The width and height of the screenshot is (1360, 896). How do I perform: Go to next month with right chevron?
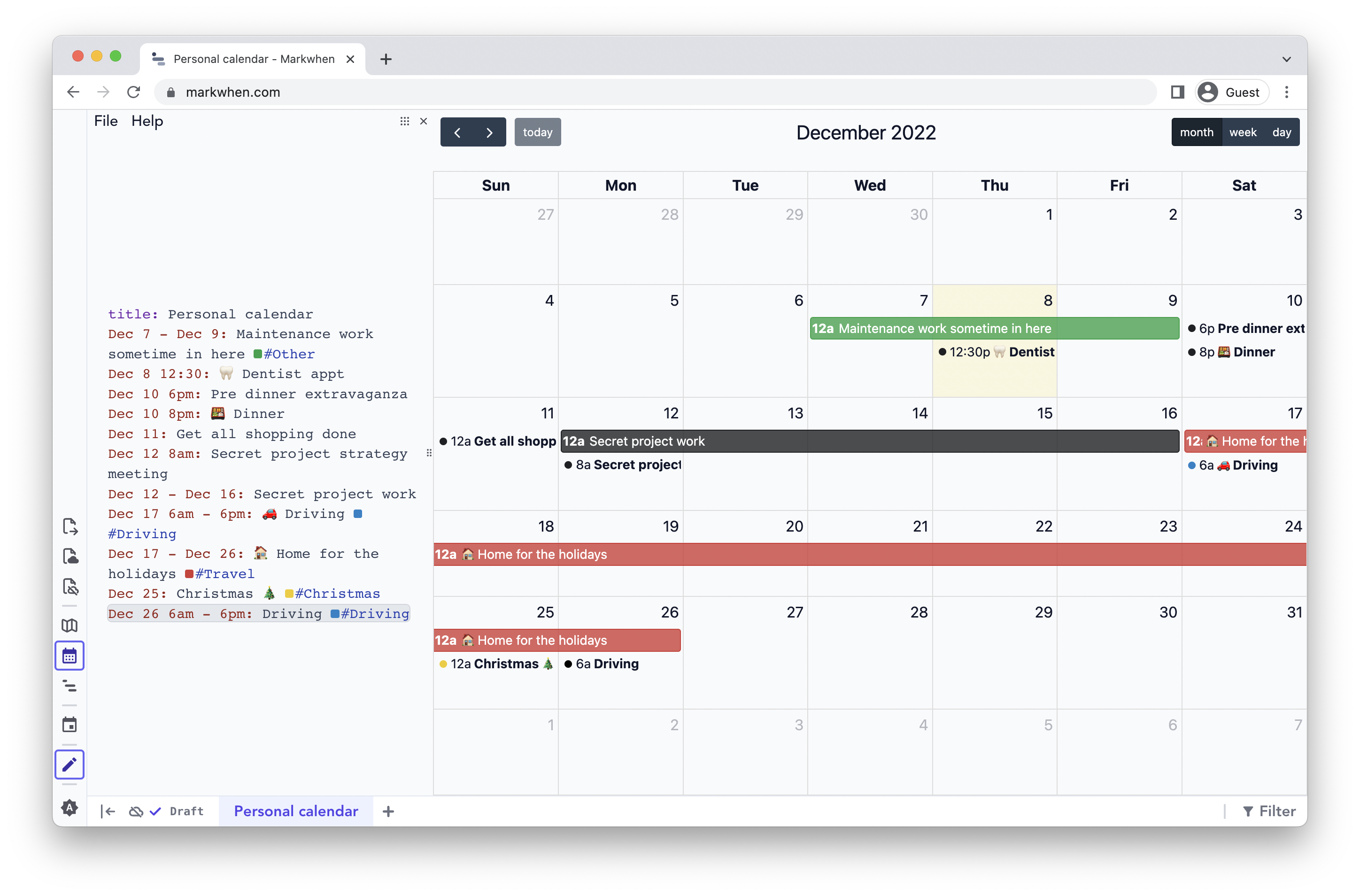pyautogui.click(x=489, y=132)
